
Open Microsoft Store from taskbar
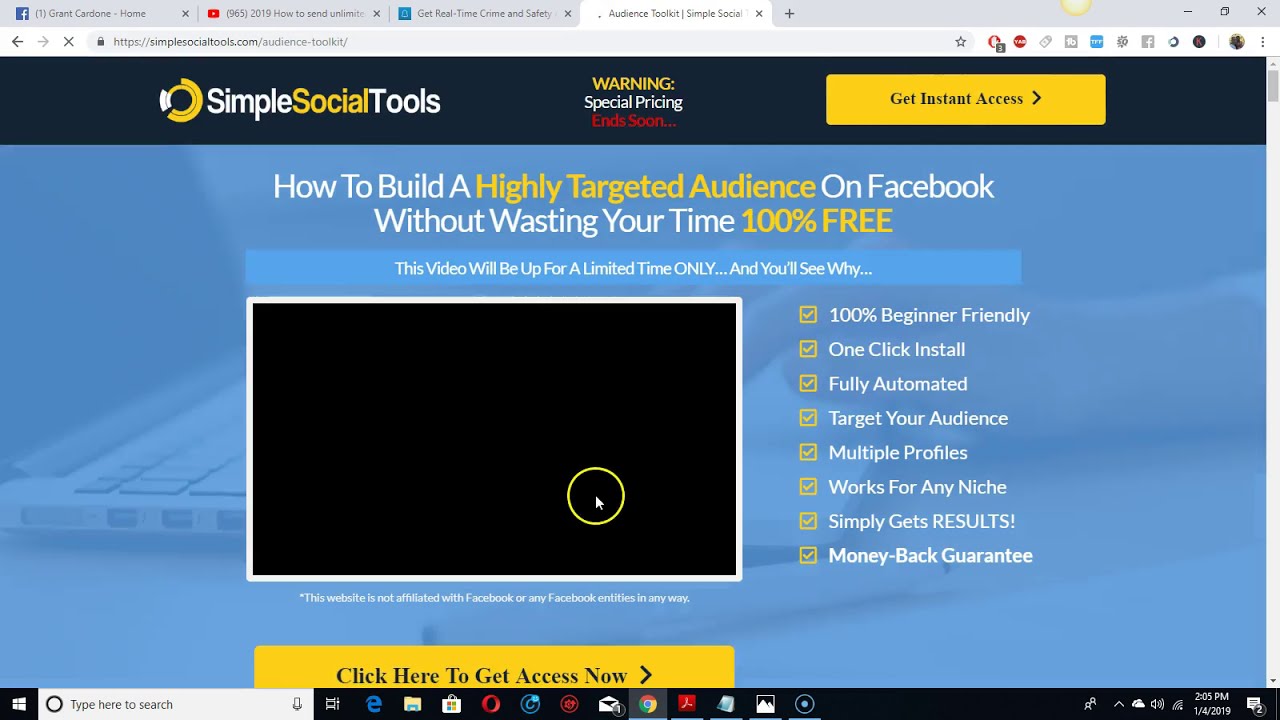coord(452,704)
